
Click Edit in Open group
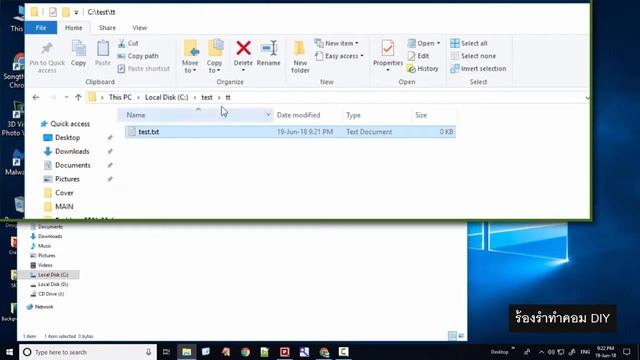pyautogui.click(x=418, y=56)
